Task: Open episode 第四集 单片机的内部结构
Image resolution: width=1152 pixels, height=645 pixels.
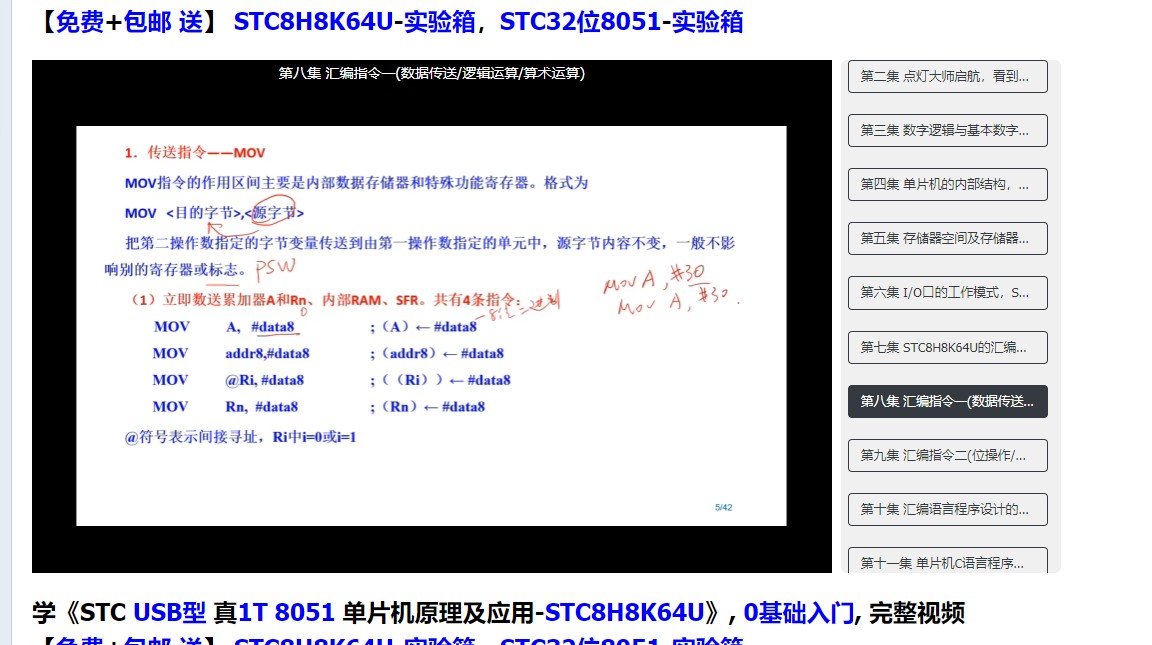Action: 947,184
